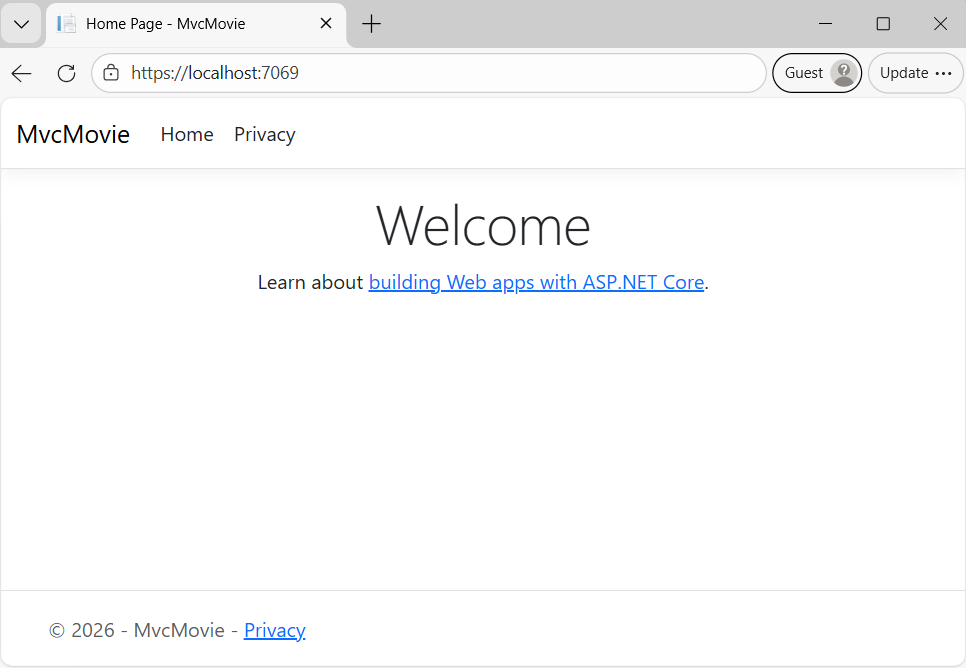Viewport: 966px width, 668px height.
Task: Click the Privacy link in the footer
Action: (274, 630)
